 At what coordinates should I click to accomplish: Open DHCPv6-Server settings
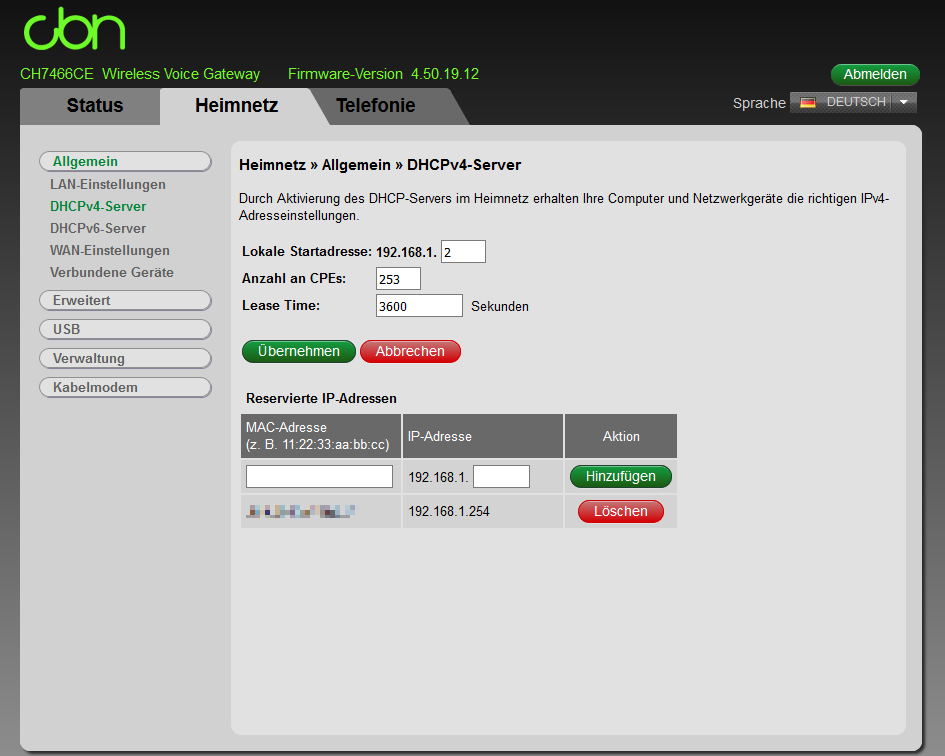100,228
